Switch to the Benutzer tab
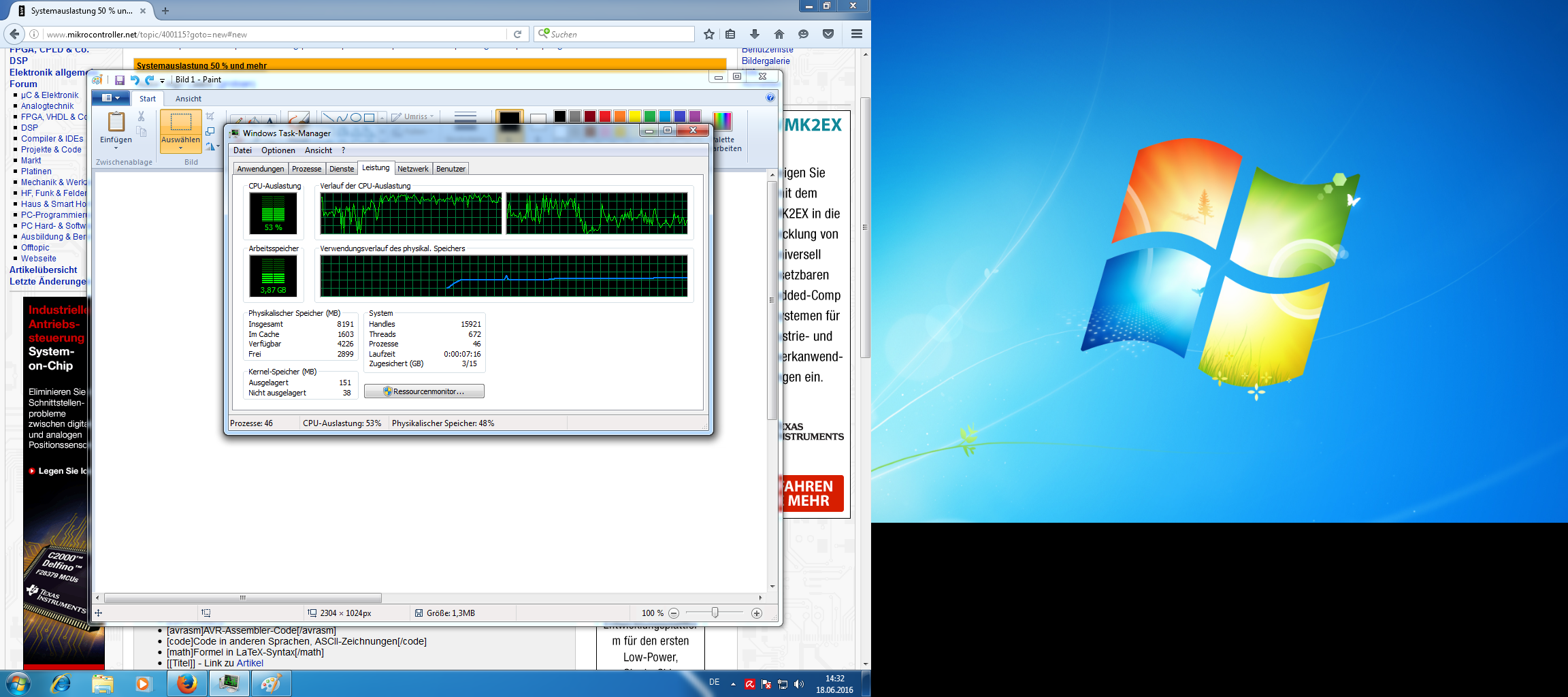The height and width of the screenshot is (697, 1568). click(x=451, y=169)
